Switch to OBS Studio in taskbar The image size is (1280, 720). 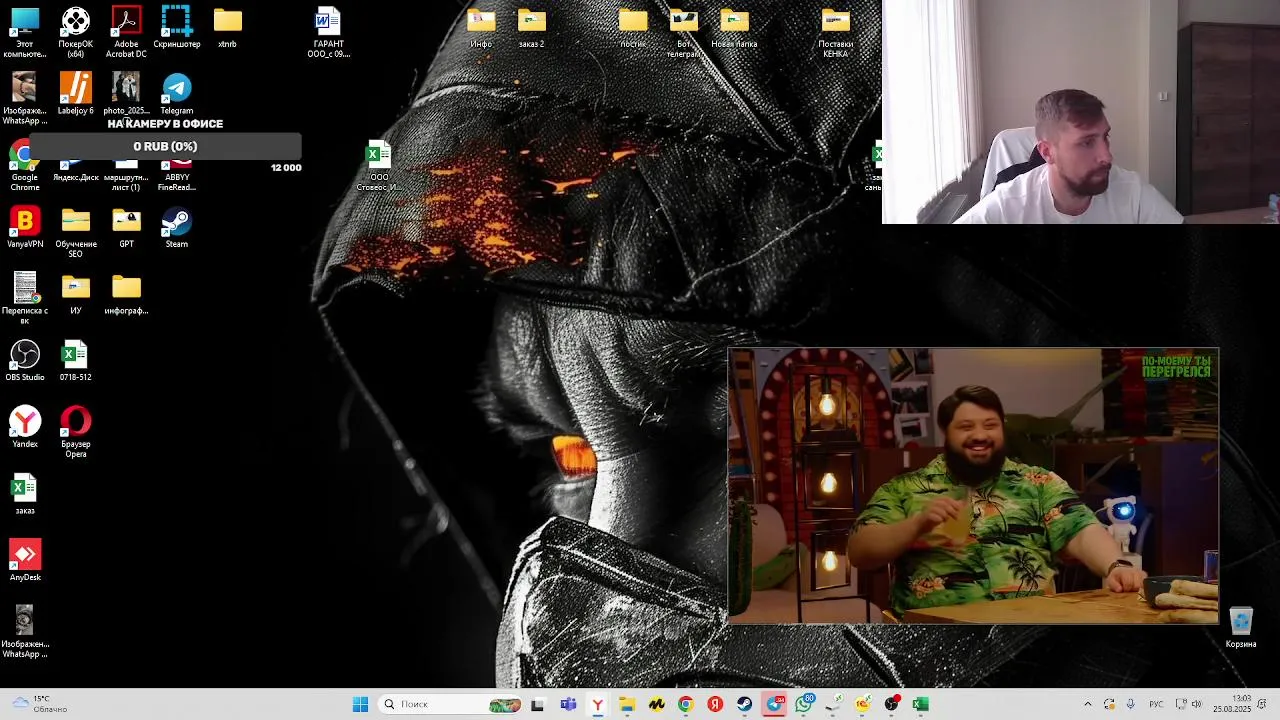point(892,704)
